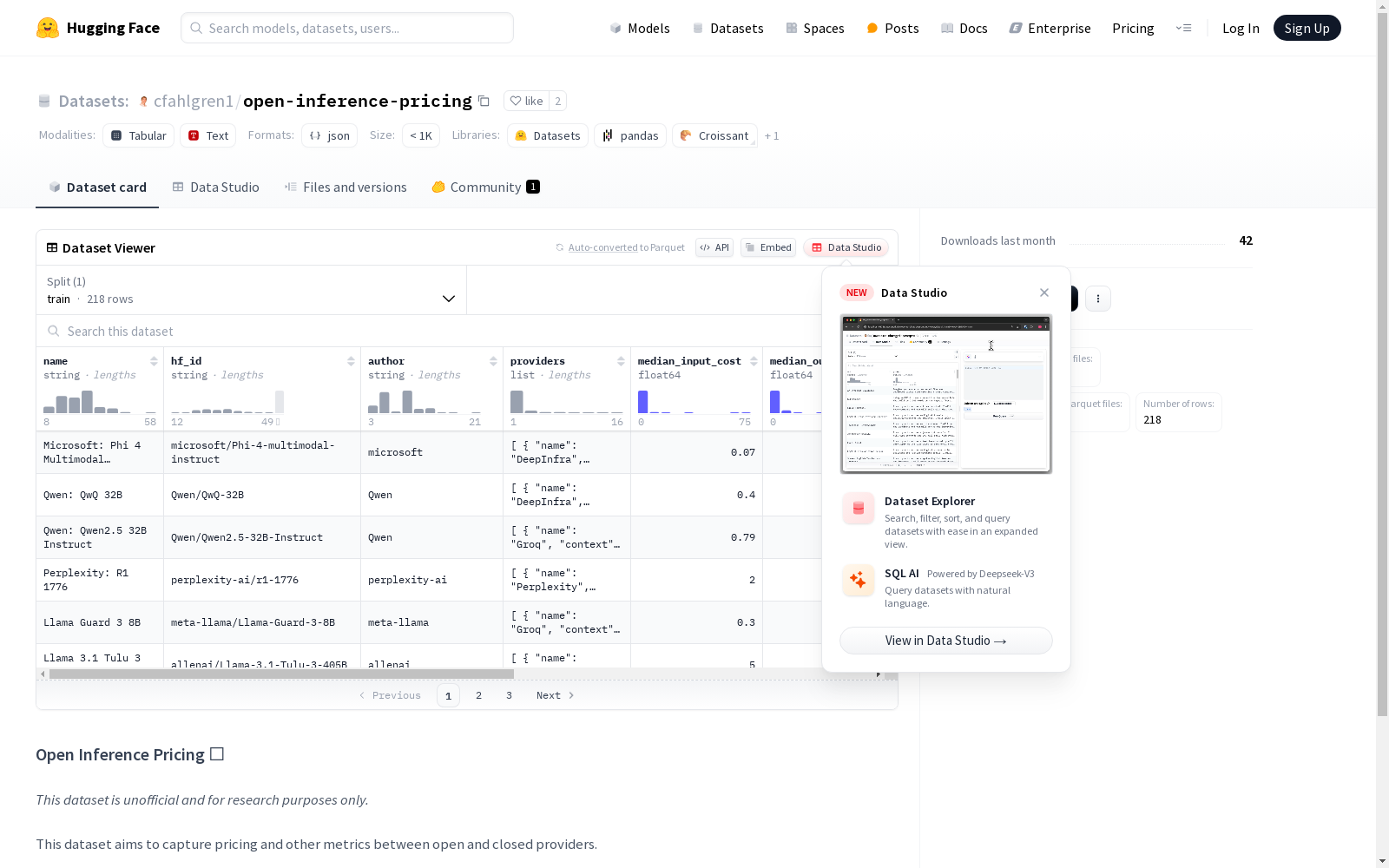Click the author cell "microsoft"
This screenshot has width=1389, height=868.
(432, 452)
